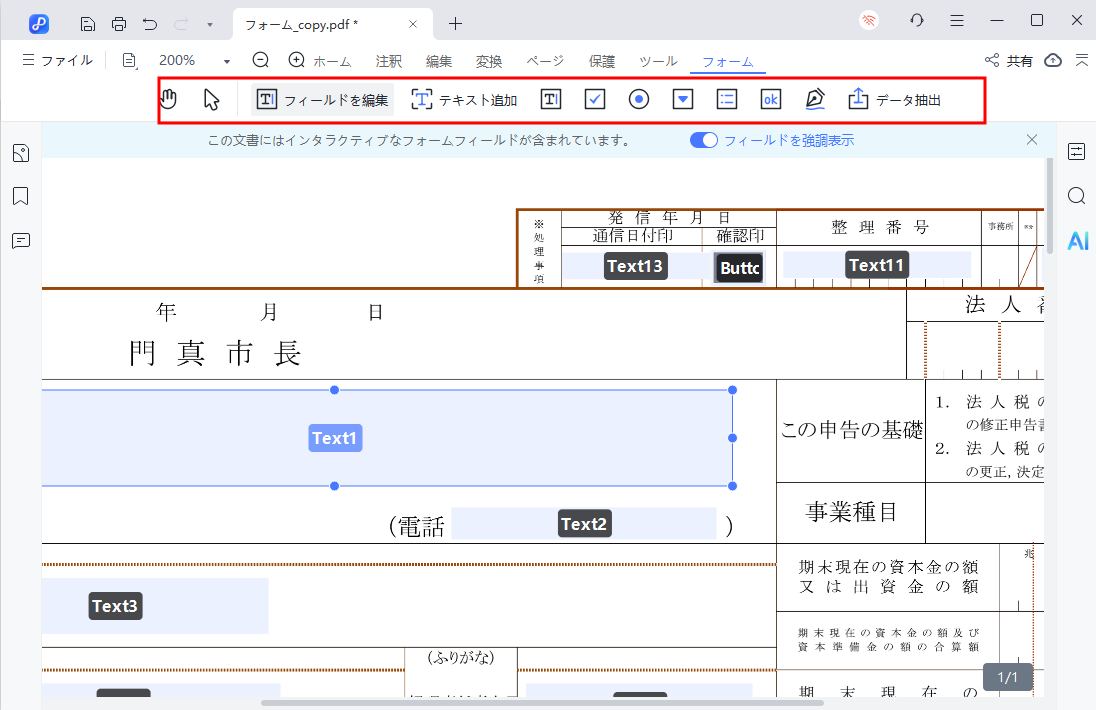The height and width of the screenshot is (710, 1096).
Task: Disable フィールドを強調表示 toggle
Action: point(703,139)
